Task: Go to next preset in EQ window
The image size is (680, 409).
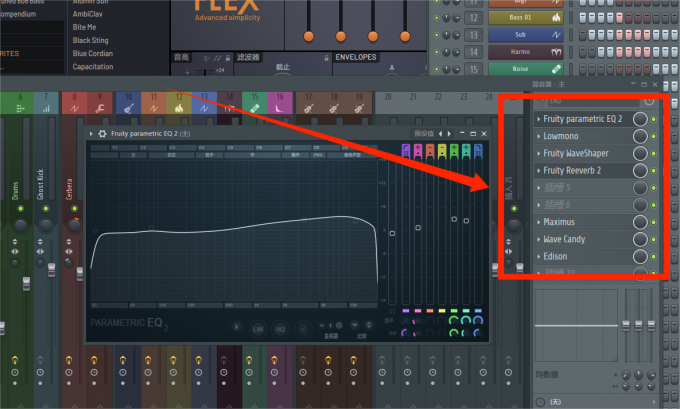Action: [x=449, y=134]
